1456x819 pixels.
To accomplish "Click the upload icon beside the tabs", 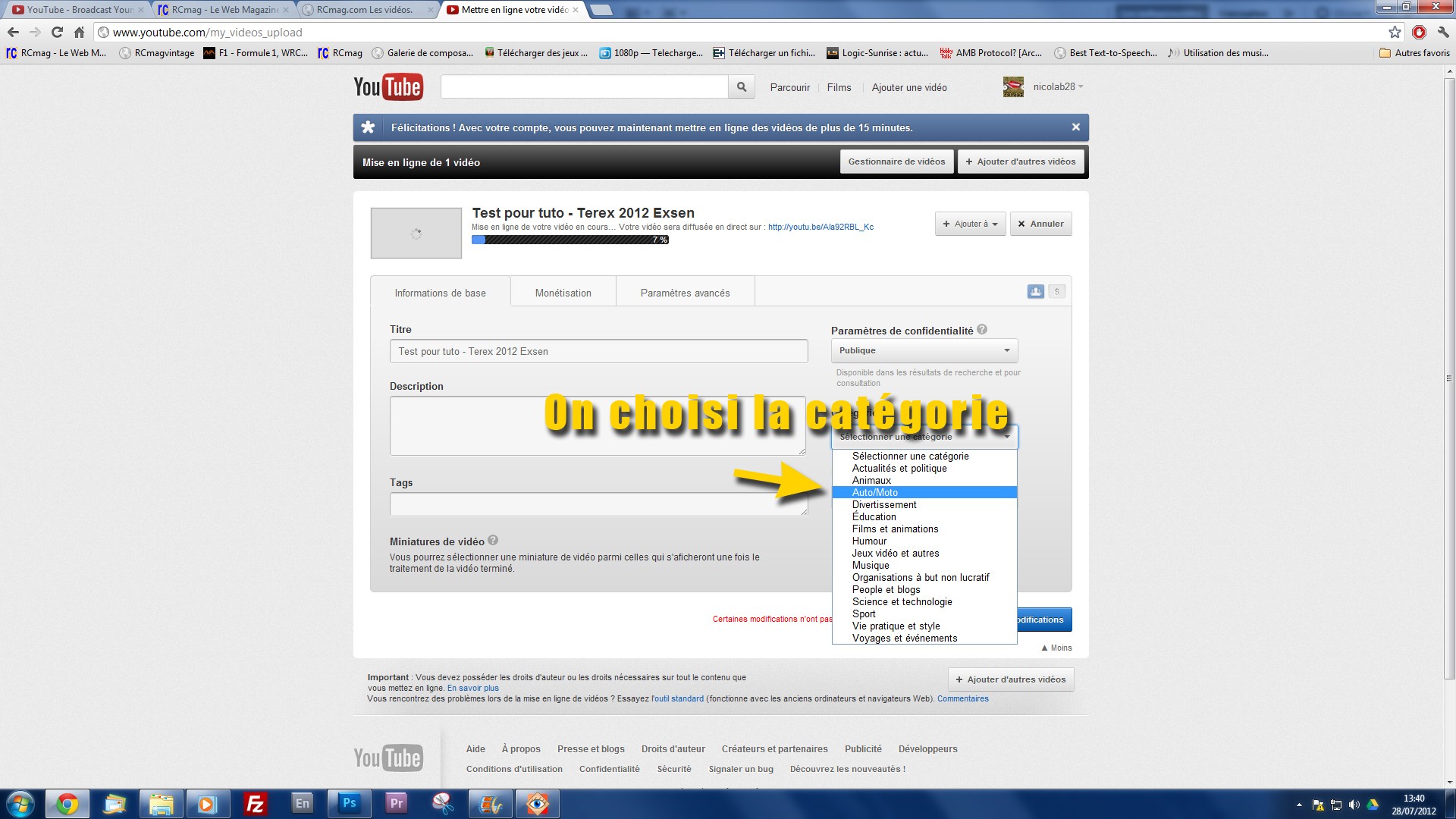I will tap(1035, 291).
